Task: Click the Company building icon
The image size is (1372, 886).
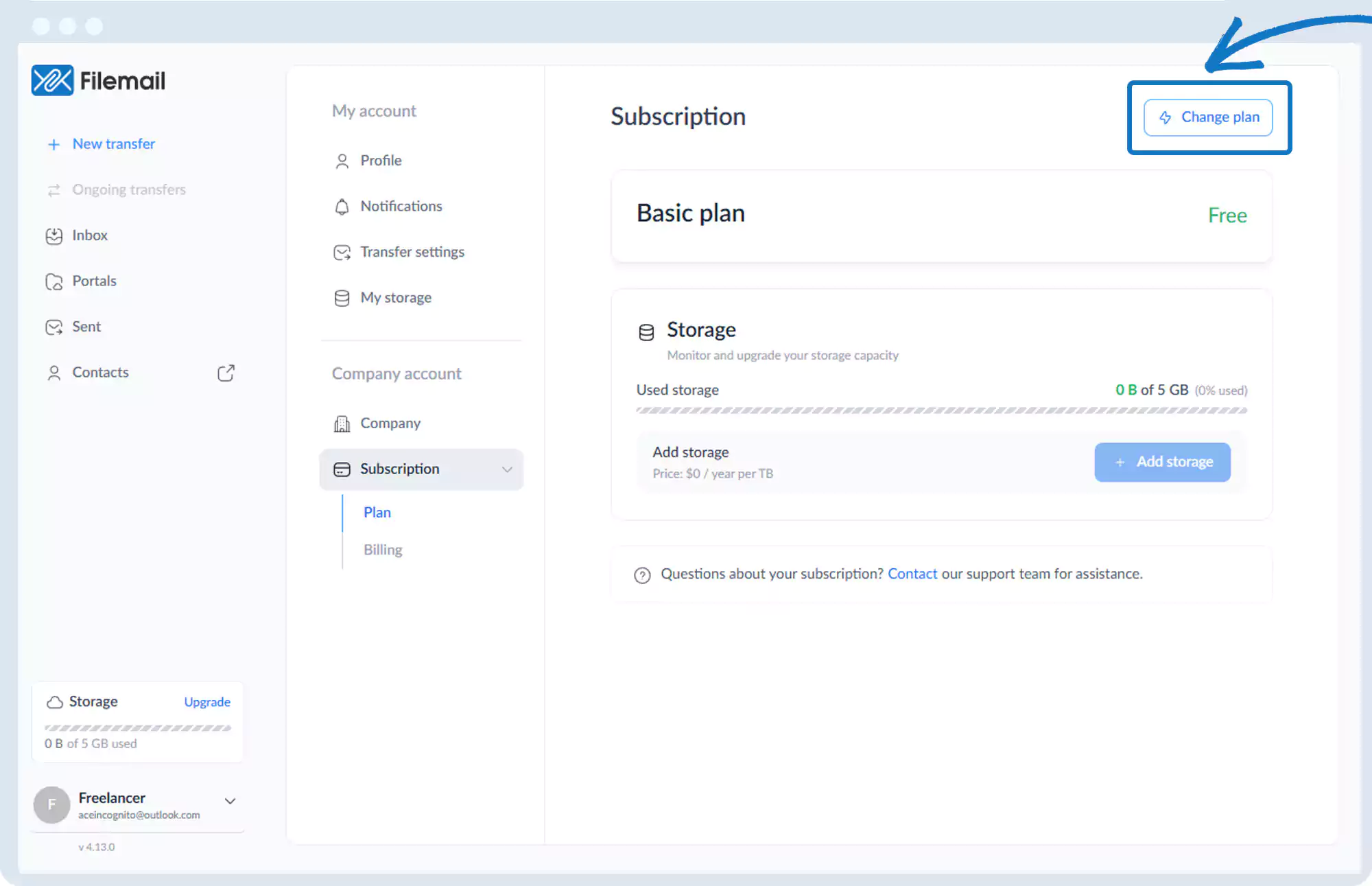Action: [x=342, y=423]
